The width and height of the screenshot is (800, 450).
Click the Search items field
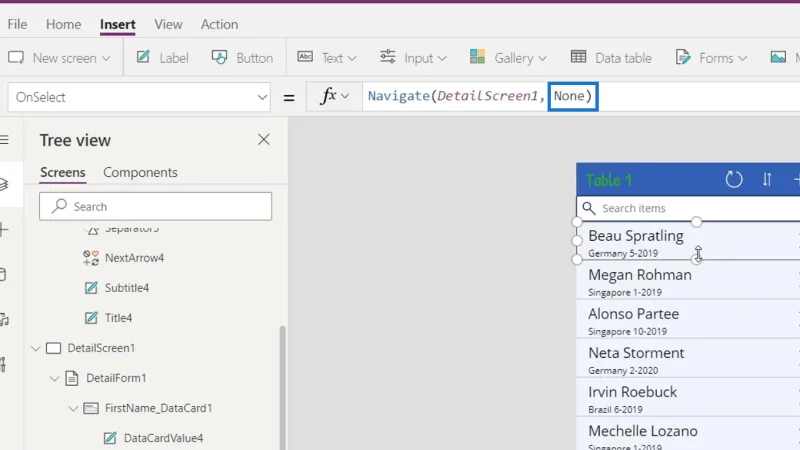(688, 208)
